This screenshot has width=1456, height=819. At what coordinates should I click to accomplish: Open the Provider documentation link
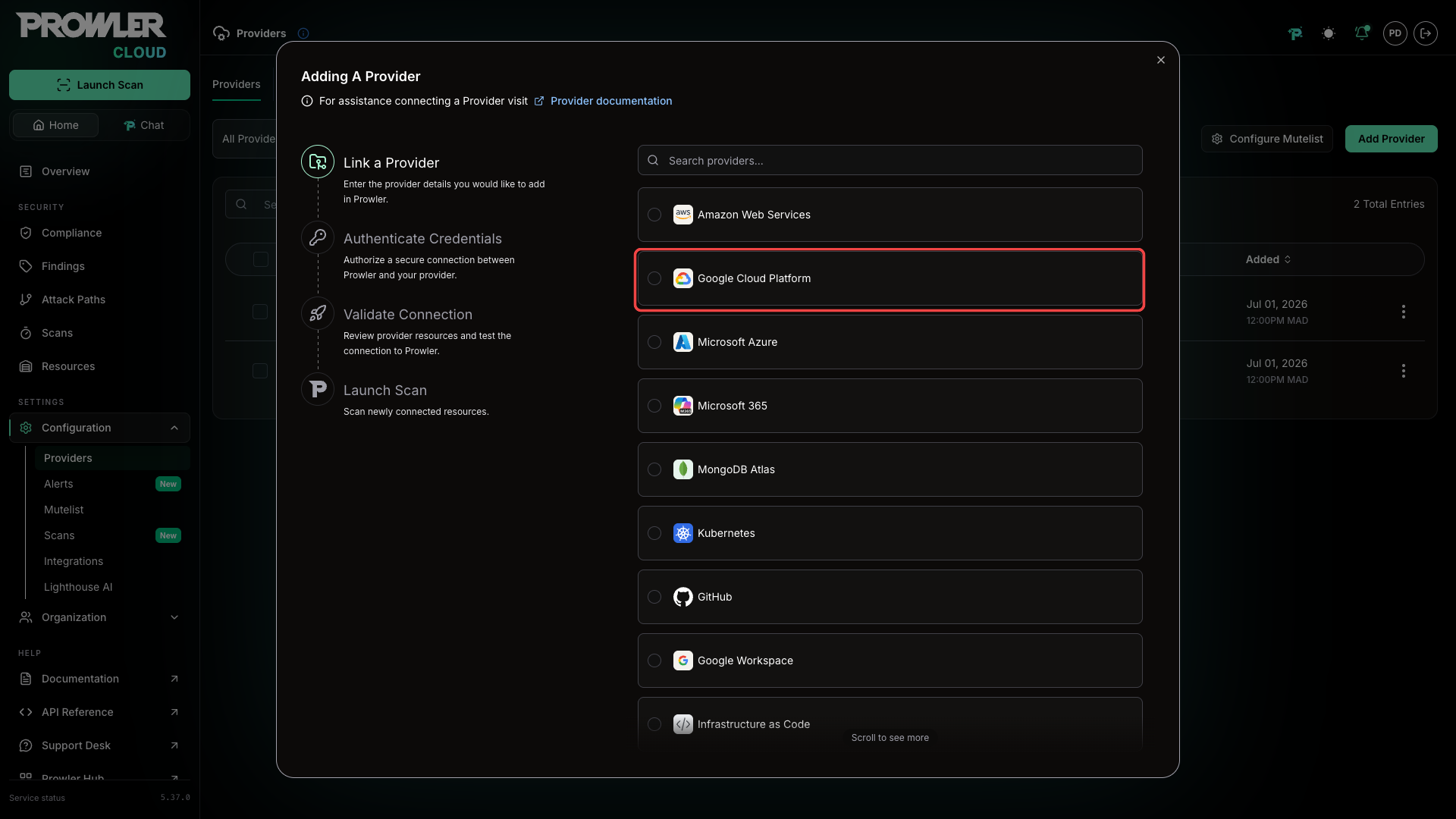tap(611, 101)
